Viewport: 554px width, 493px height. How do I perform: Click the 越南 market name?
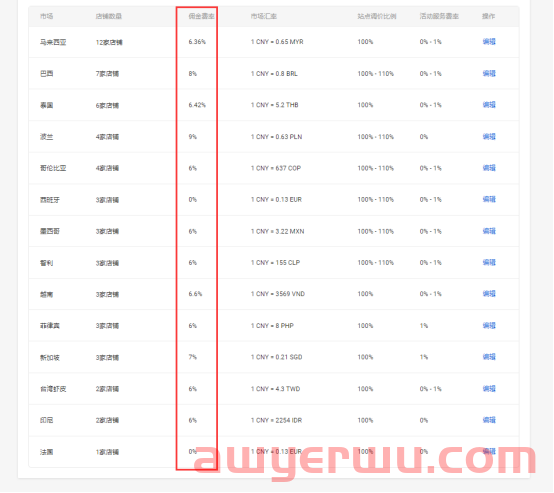[x=47, y=294]
